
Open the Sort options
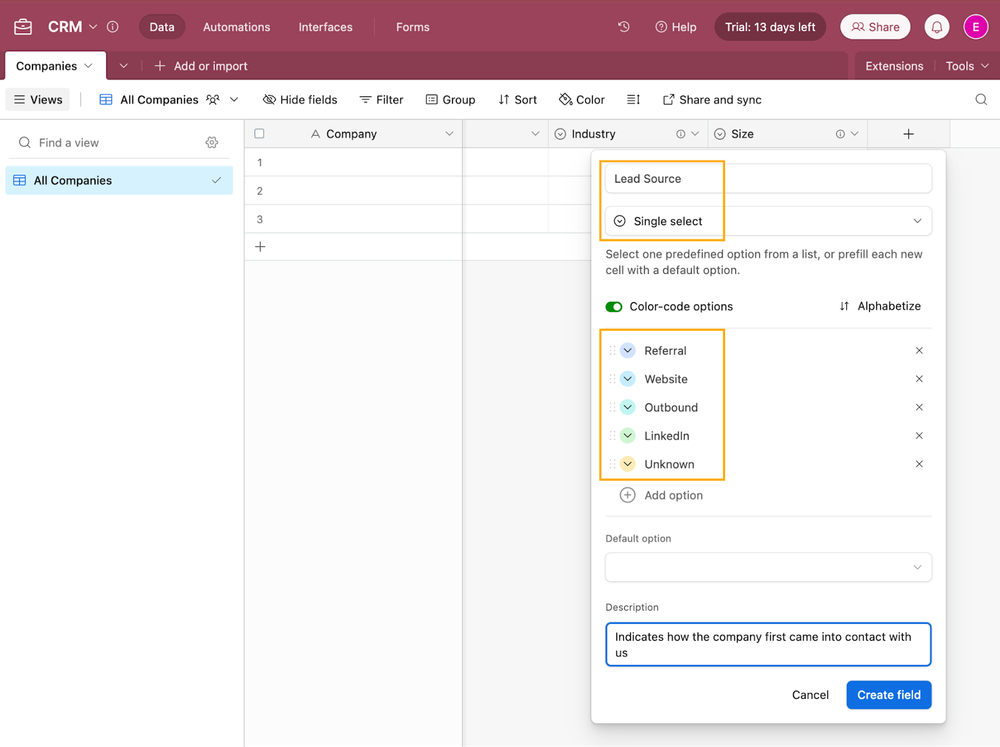pyautogui.click(x=517, y=99)
